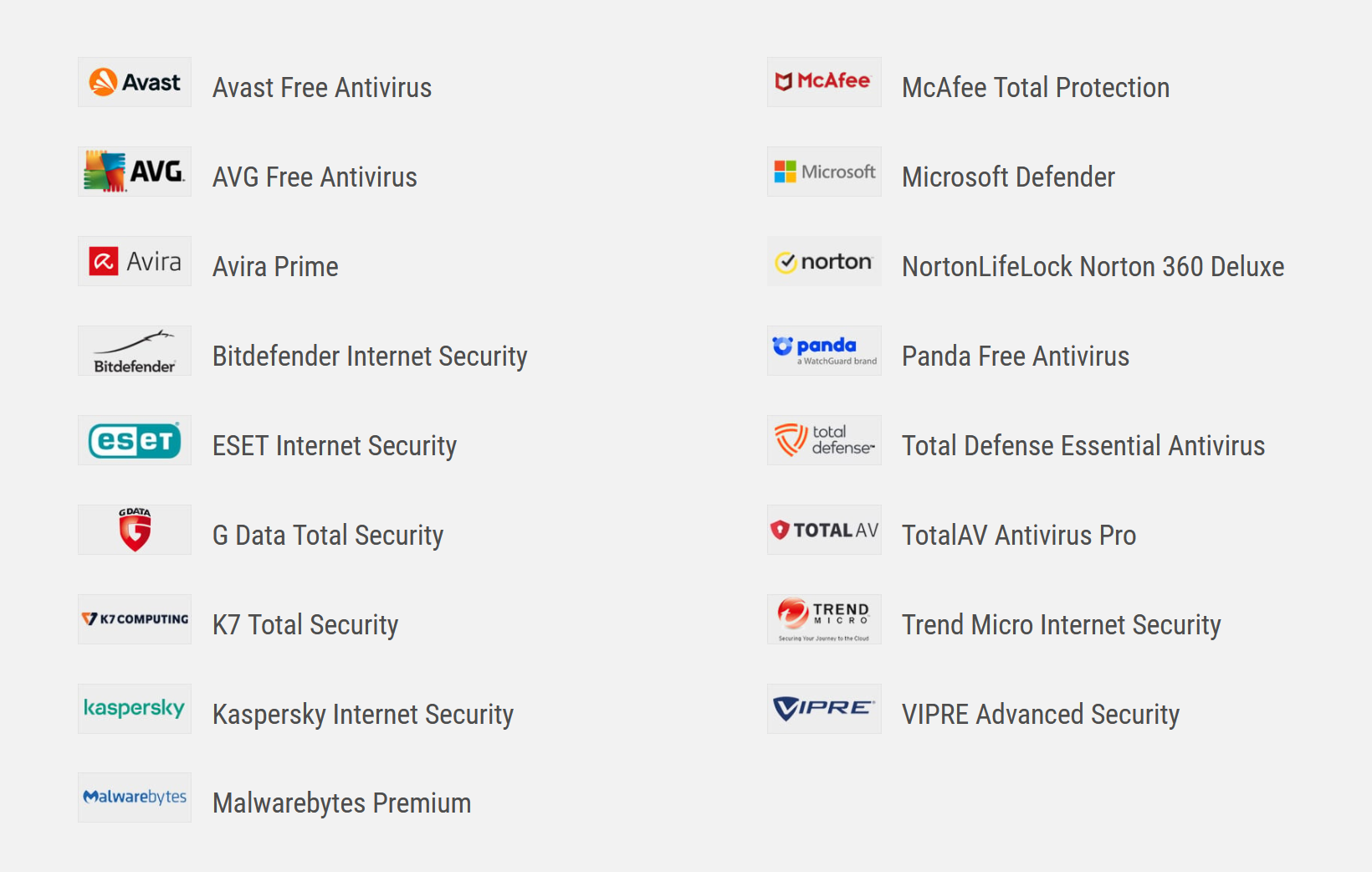Open NortonLifeLock Norton 360 Deluxe link
Image resolution: width=1372 pixels, height=872 pixels.
click(x=1093, y=267)
